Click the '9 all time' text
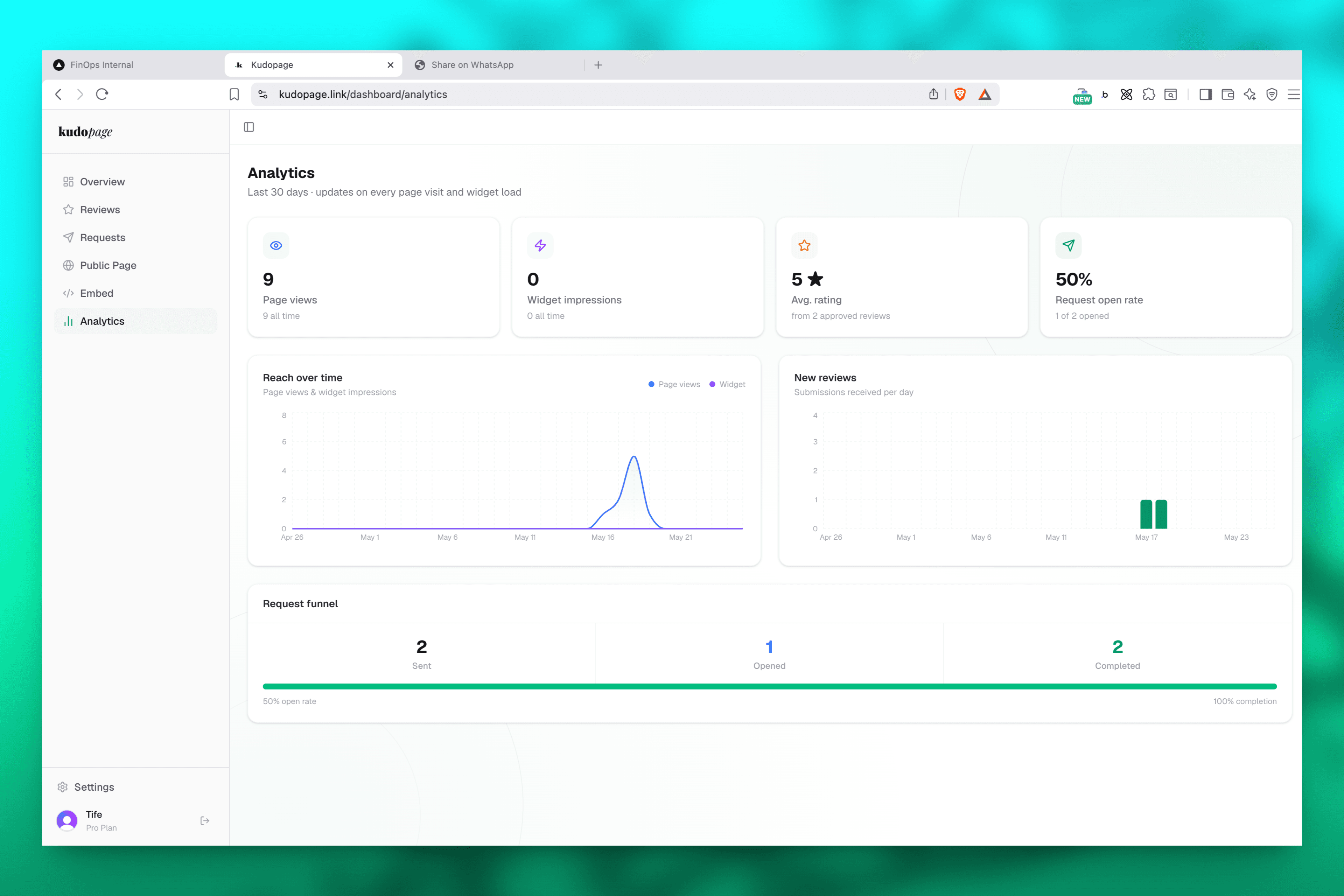This screenshot has height=896, width=1344. (281, 316)
